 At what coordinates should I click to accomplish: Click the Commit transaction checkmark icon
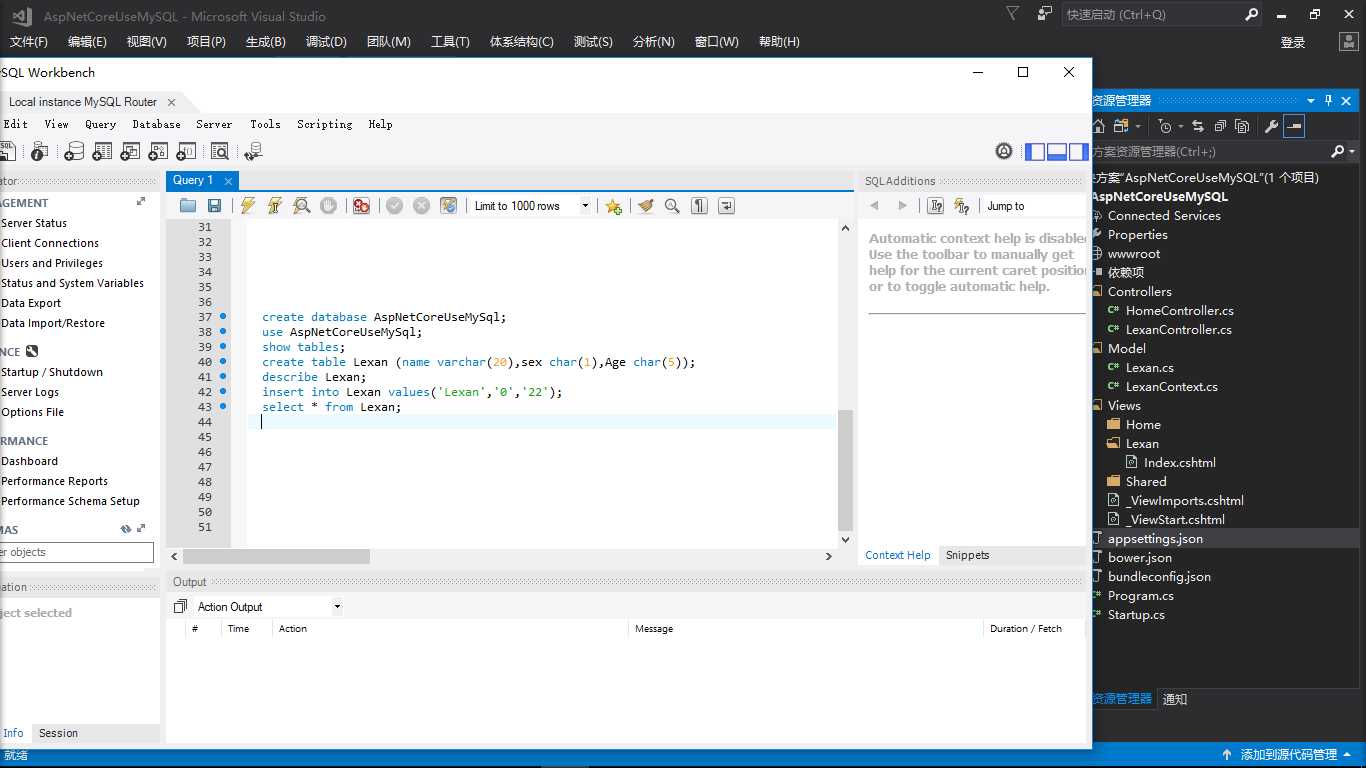point(395,206)
